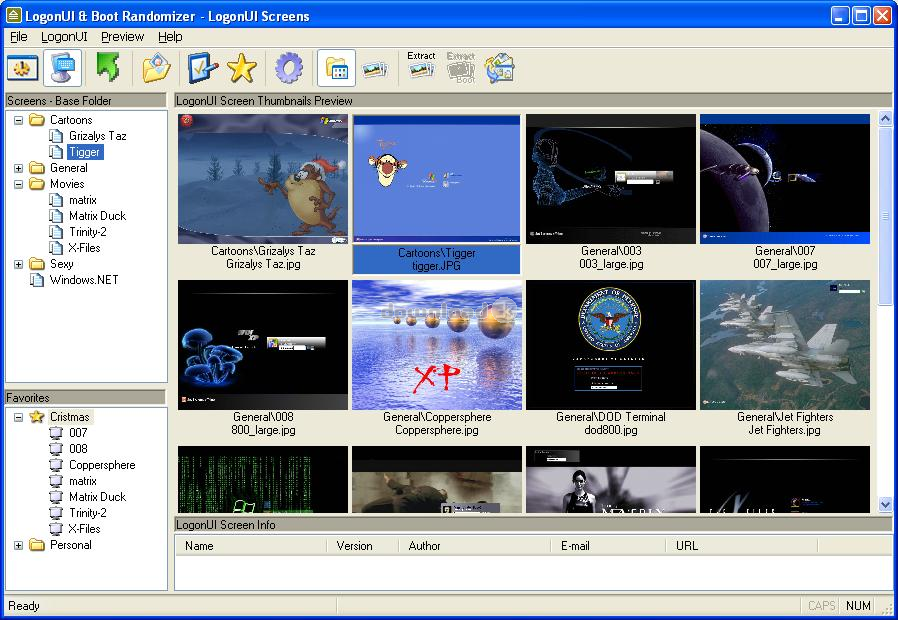Open the LogonUI menu

(64, 37)
